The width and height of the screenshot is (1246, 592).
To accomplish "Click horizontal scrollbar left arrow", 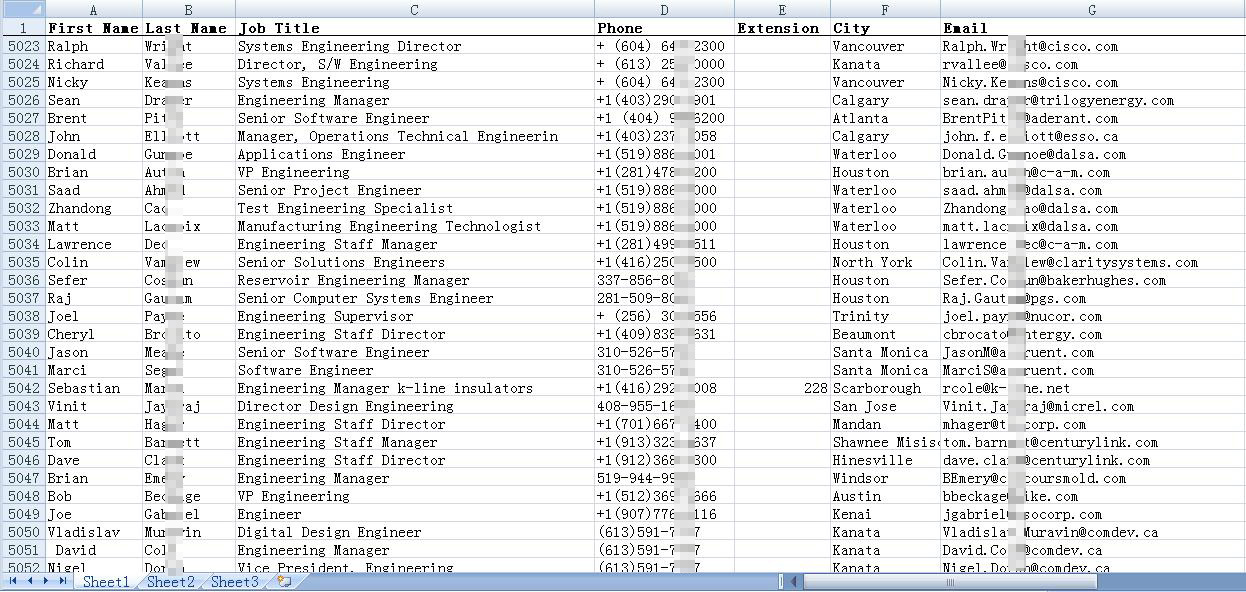I will pos(795,581).
